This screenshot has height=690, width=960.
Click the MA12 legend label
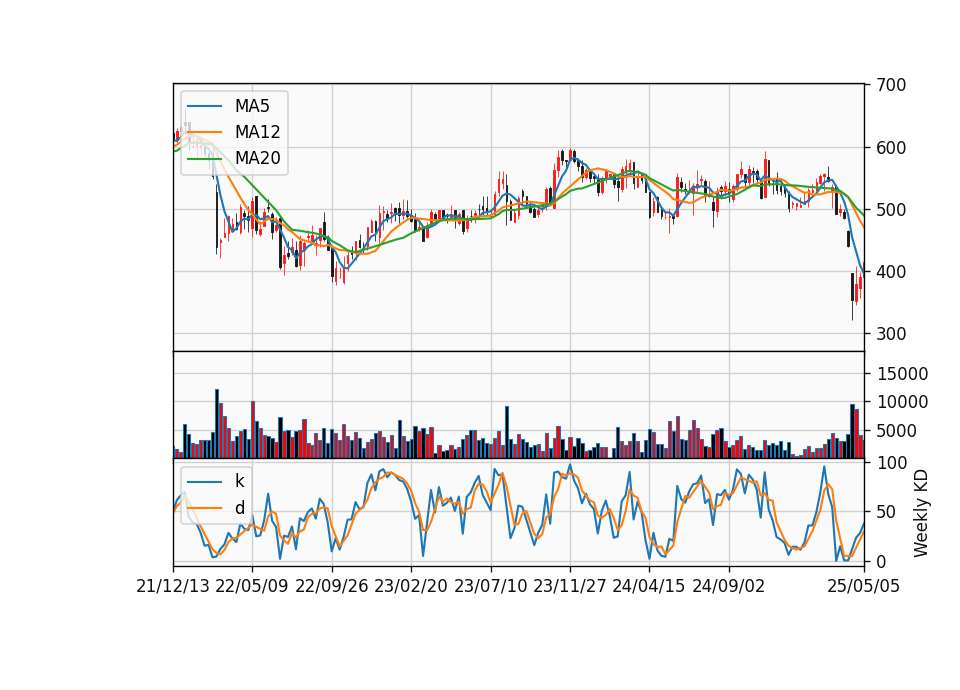click(x=257, y=132)
